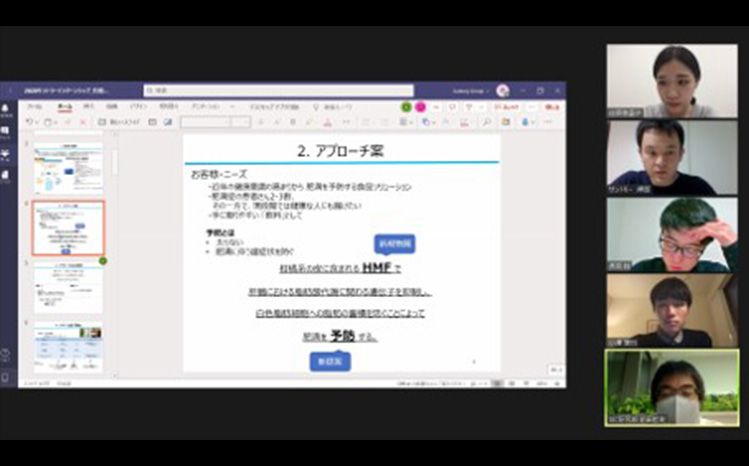749x466 pixels.
Task: Click the bottom participant video tile with mask
Action: pos(671,388)
